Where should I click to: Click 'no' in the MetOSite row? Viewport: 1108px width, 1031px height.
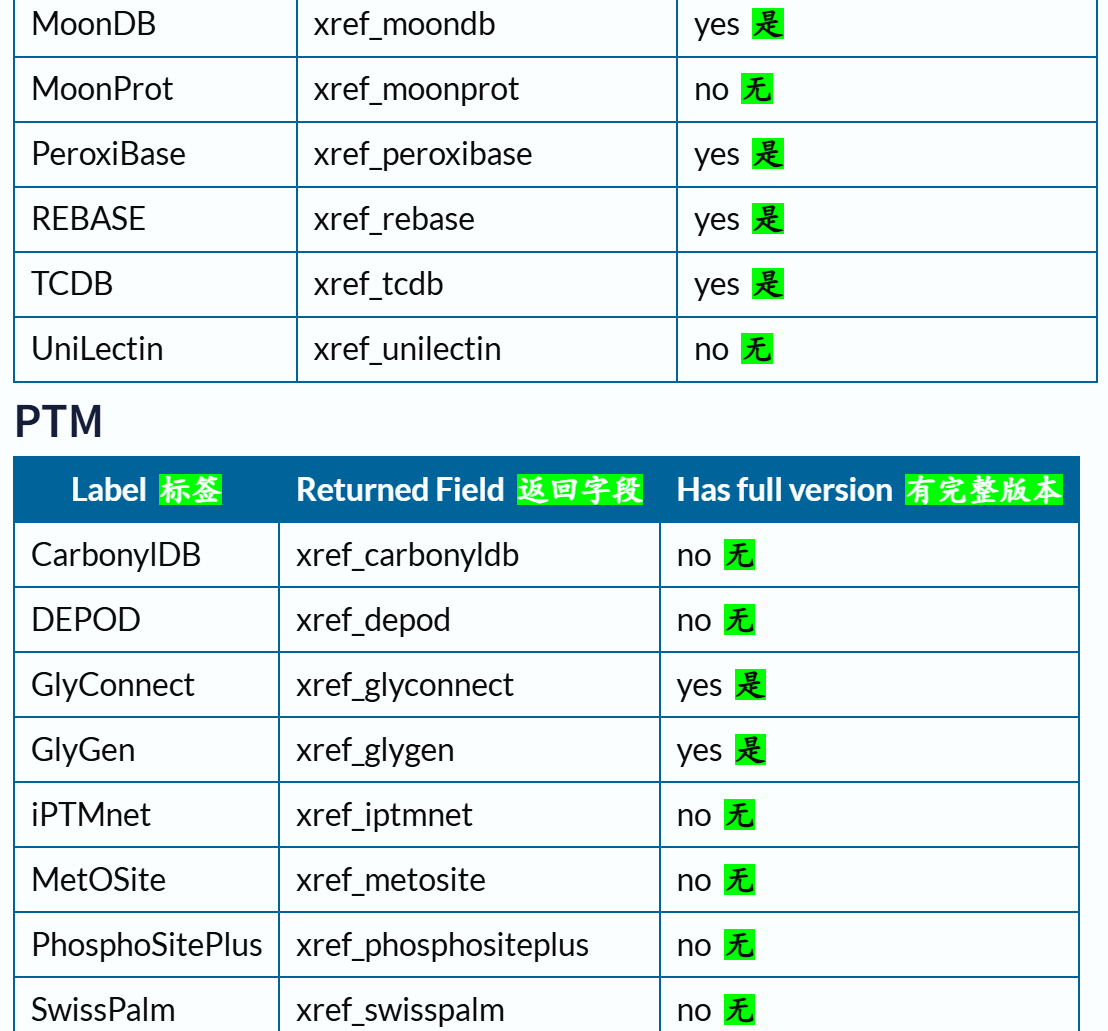click(x=694, y=882)
